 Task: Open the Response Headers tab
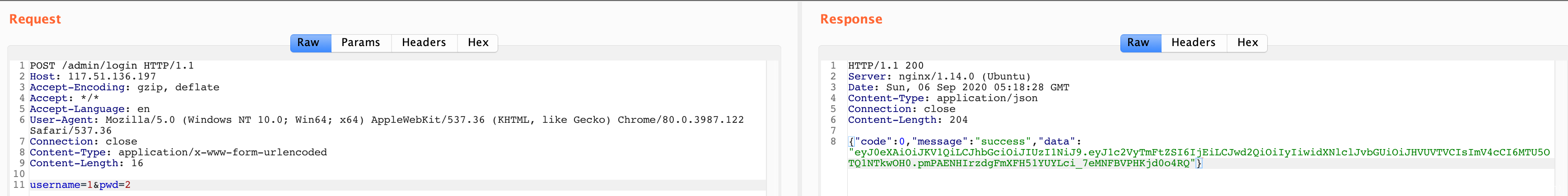(x=1193, y=42)
